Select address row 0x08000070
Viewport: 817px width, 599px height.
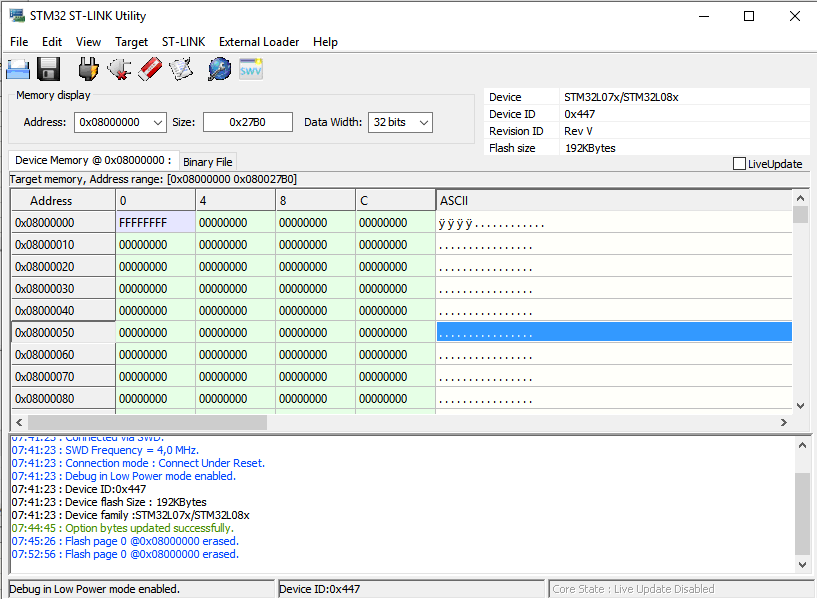coord(63,377)
